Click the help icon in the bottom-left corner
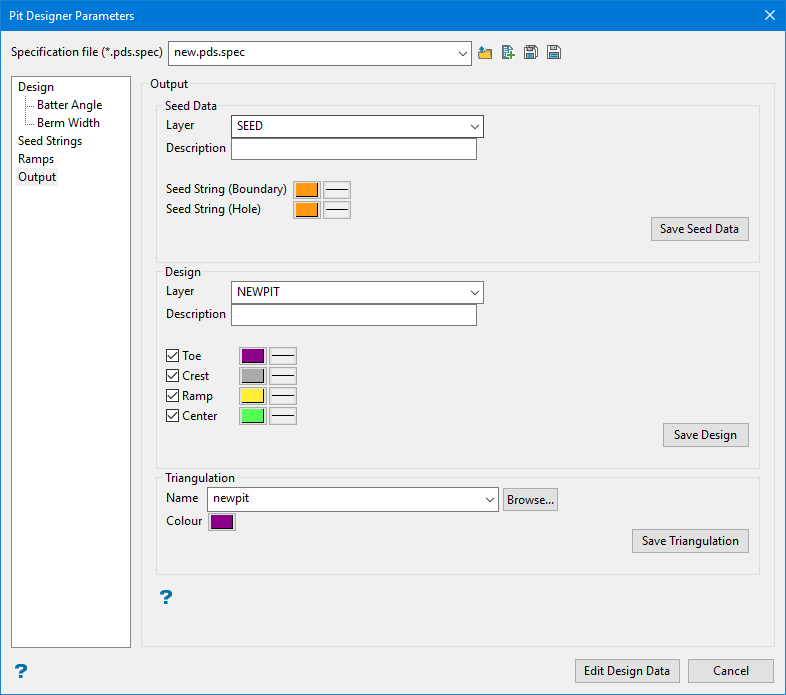Image resolution: width=786 pixels, height=695 pixels. 20,671
